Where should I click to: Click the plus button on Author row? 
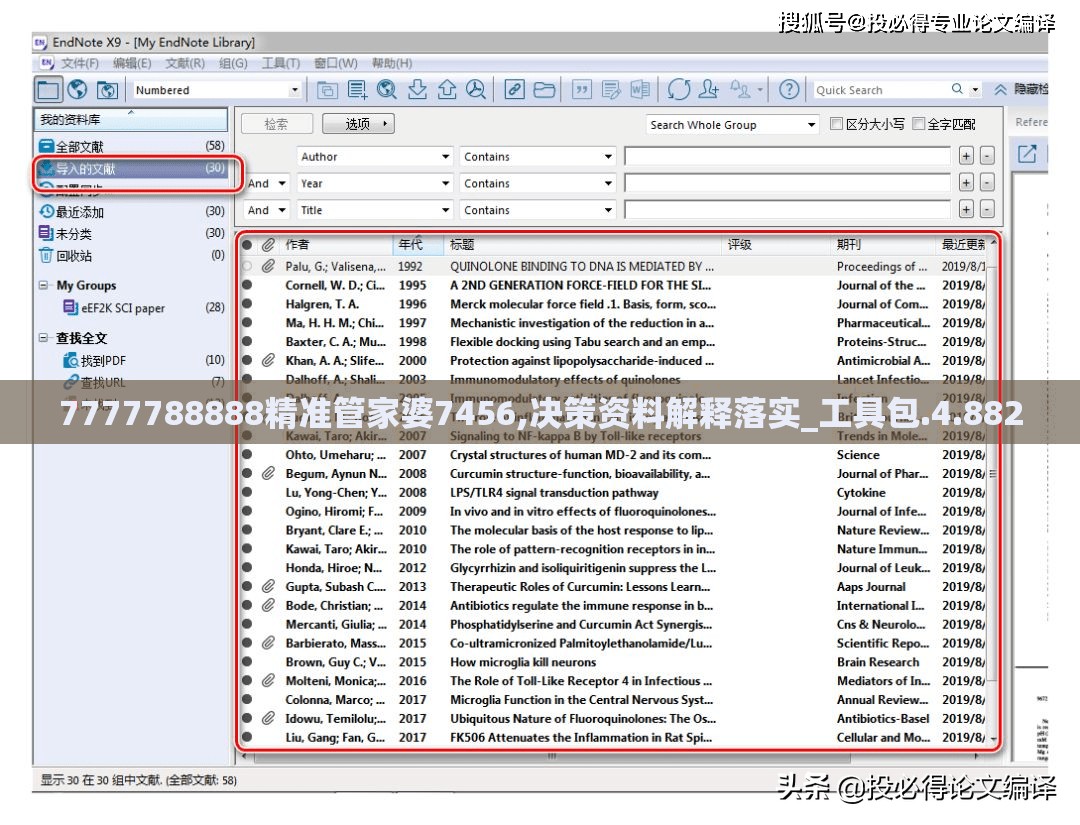pos(966,156)
